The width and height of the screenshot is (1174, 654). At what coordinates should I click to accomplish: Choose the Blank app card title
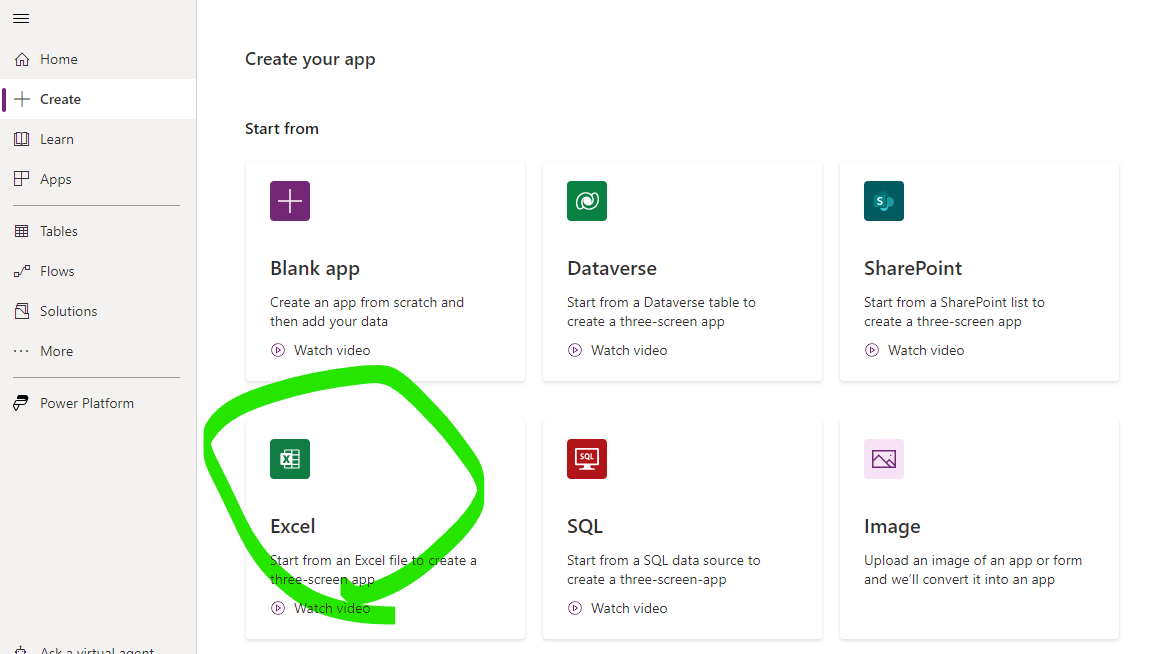click(x=315, y=268)
